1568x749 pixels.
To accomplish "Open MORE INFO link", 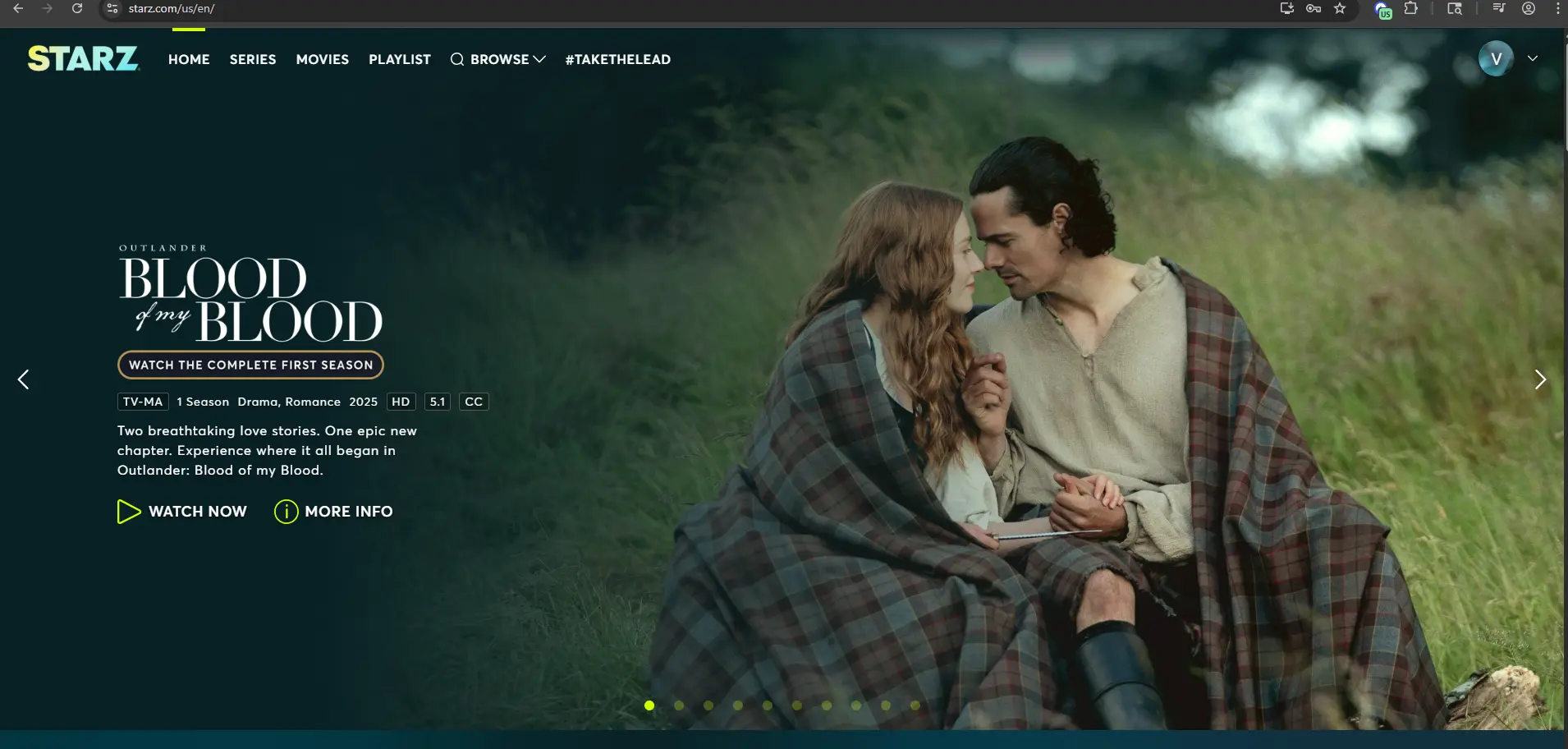I will [349, 512].
